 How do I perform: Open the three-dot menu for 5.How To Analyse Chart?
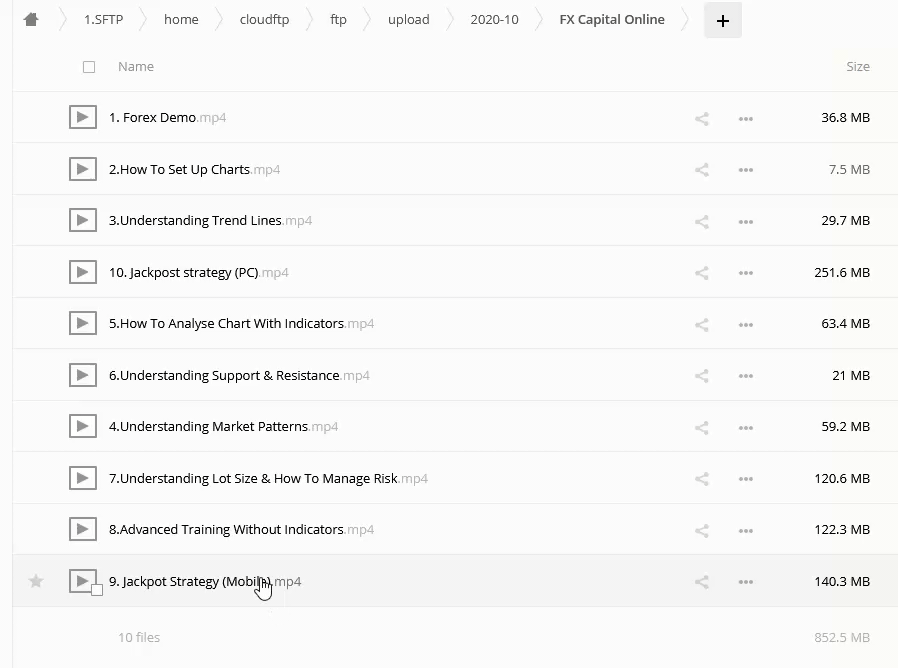pyautogui.click(x=745, y=324)
